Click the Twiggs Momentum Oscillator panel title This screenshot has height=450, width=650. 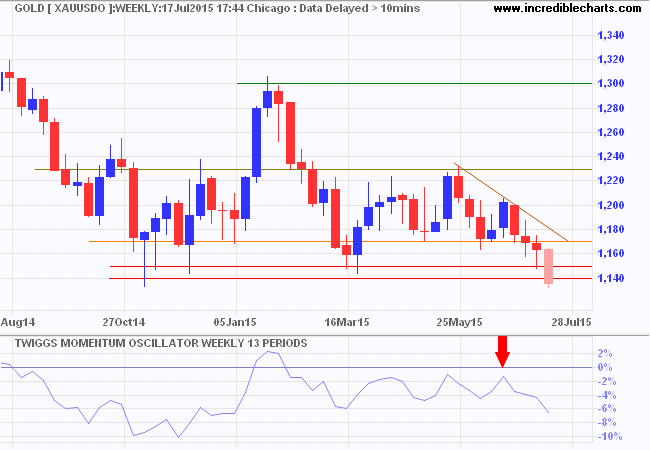pyautogui.click(x=161, y=343)
